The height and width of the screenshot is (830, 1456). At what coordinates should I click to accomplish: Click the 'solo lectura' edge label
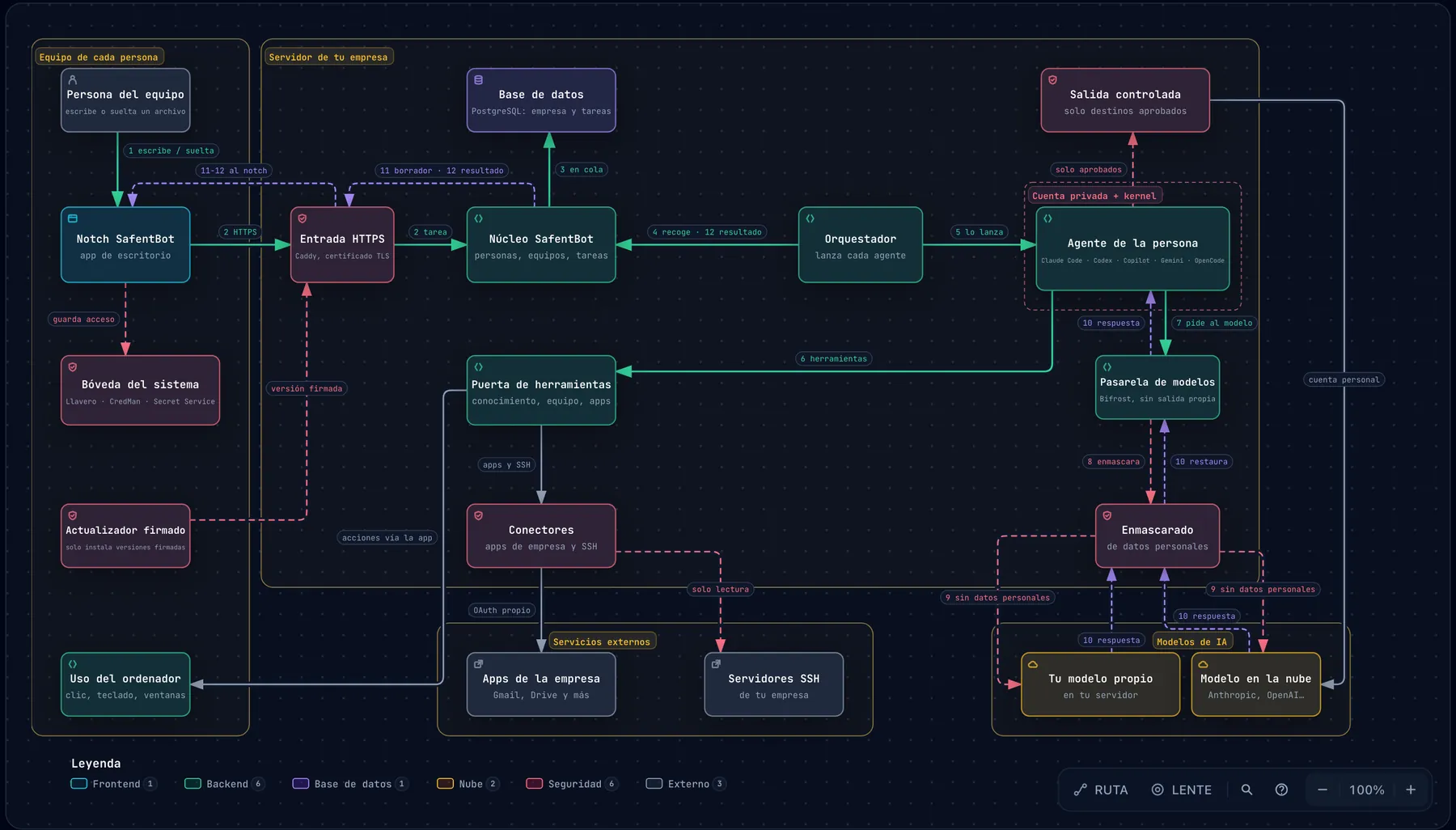(x=721, y=590)
